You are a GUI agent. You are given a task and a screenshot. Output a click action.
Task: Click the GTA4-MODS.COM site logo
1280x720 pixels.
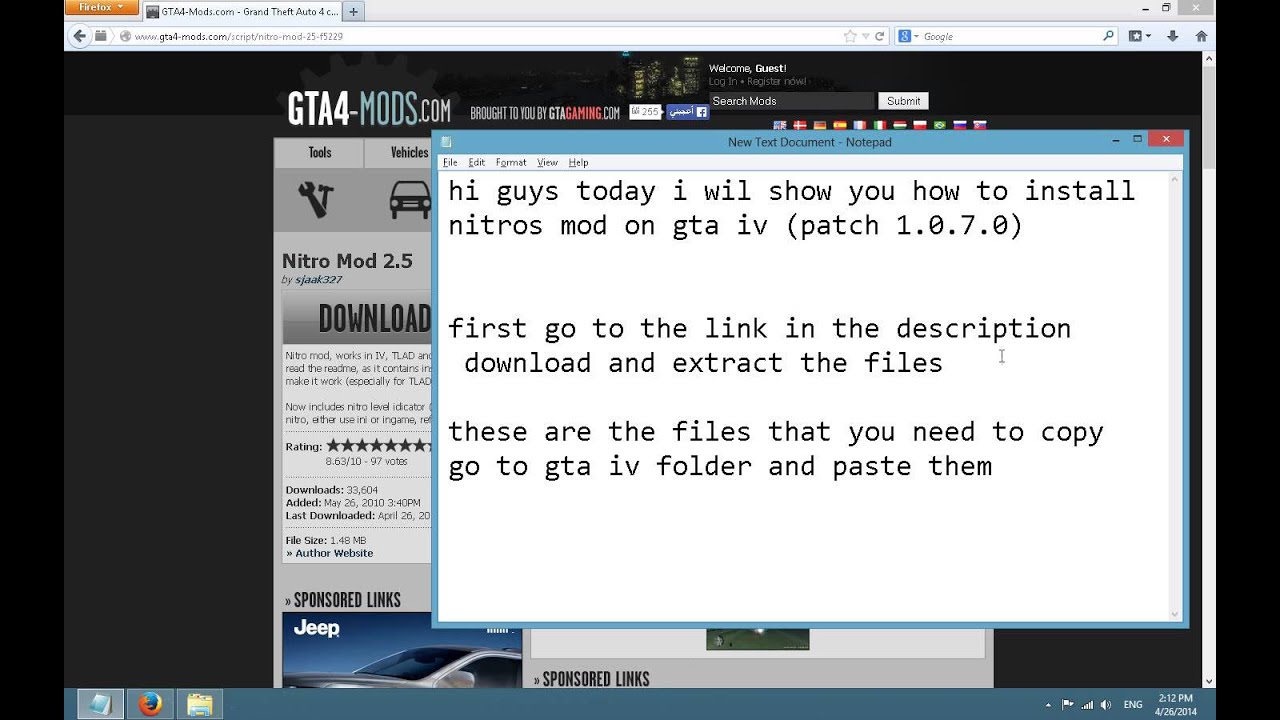click(x=368, y=110)
